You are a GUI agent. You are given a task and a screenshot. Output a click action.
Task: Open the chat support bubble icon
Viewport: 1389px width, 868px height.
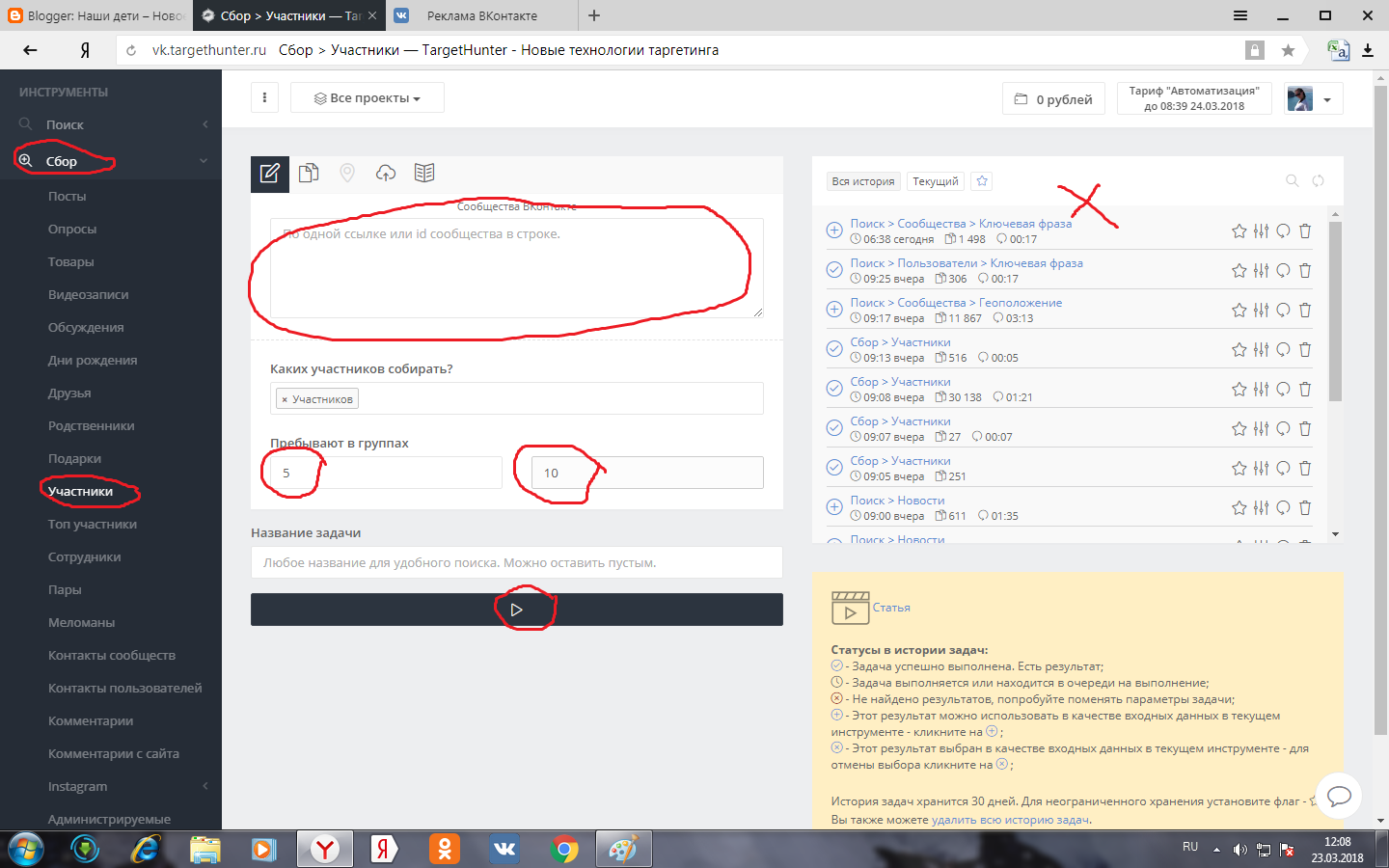pos(1339,796)
